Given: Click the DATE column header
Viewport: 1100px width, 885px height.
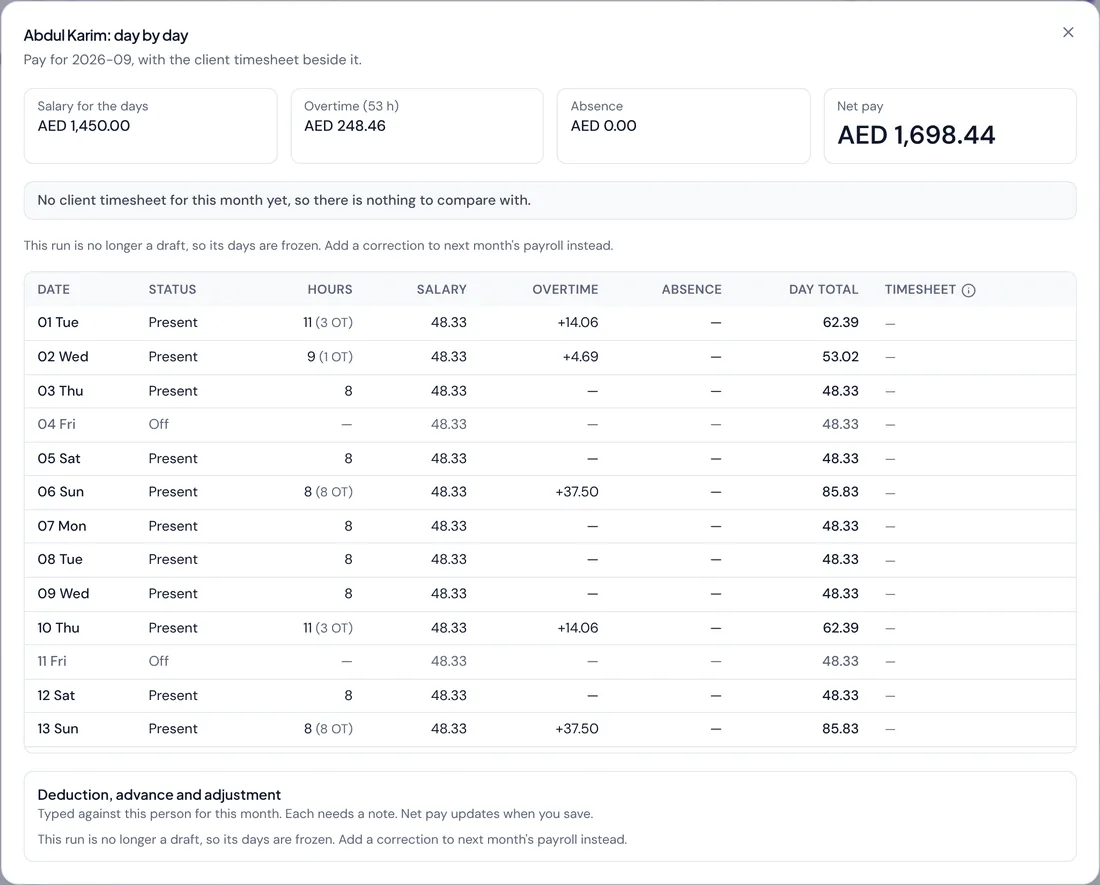Looking at the screenshot, I should (x=53, y=290).
